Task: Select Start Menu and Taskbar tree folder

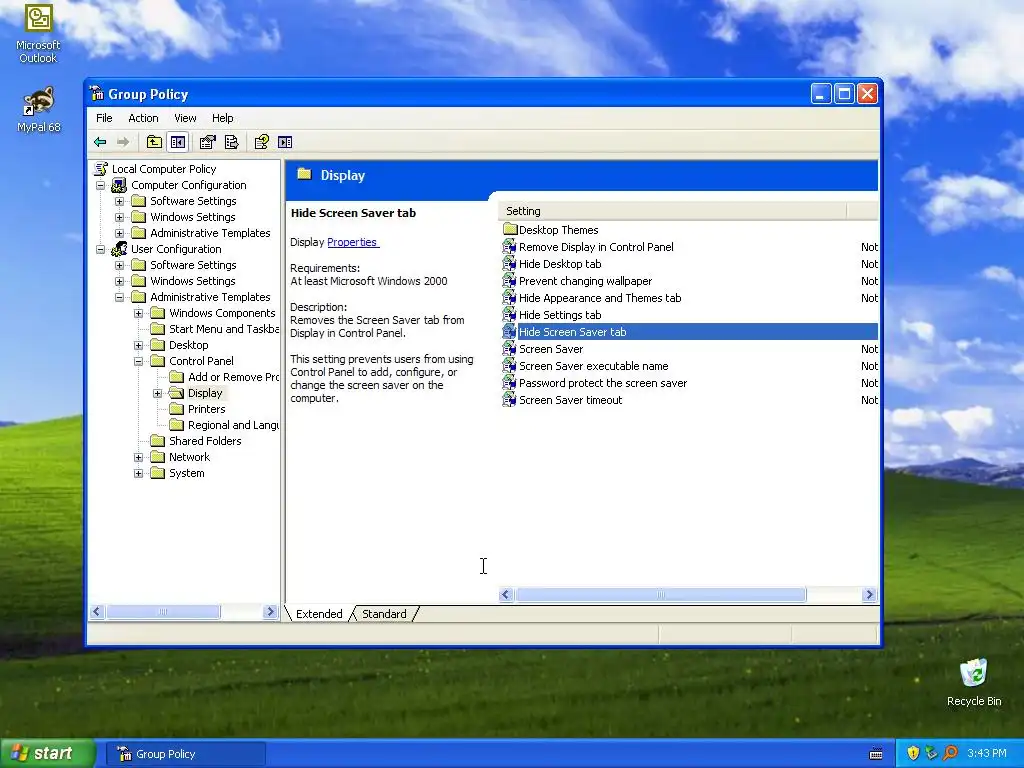Action: [215, 329]
